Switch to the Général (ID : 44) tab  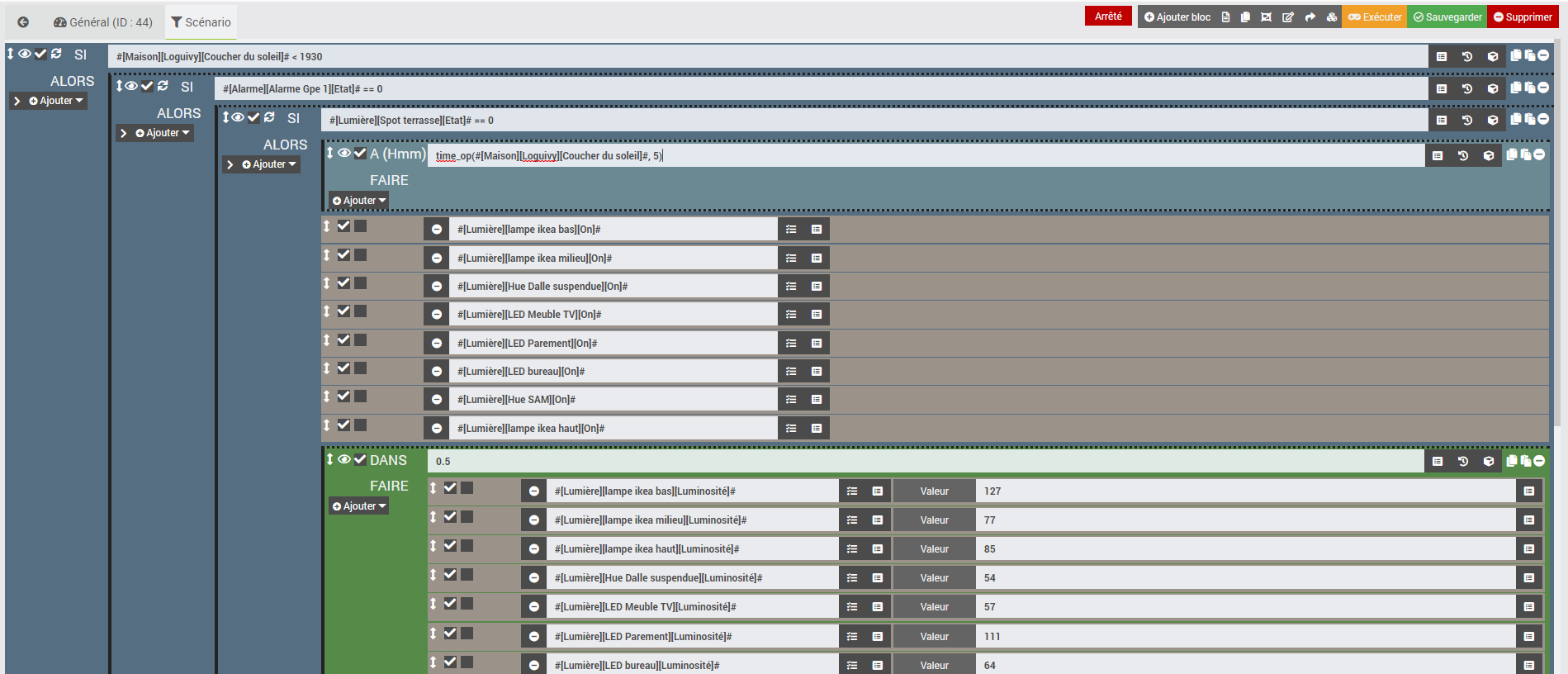coord(103,22)
